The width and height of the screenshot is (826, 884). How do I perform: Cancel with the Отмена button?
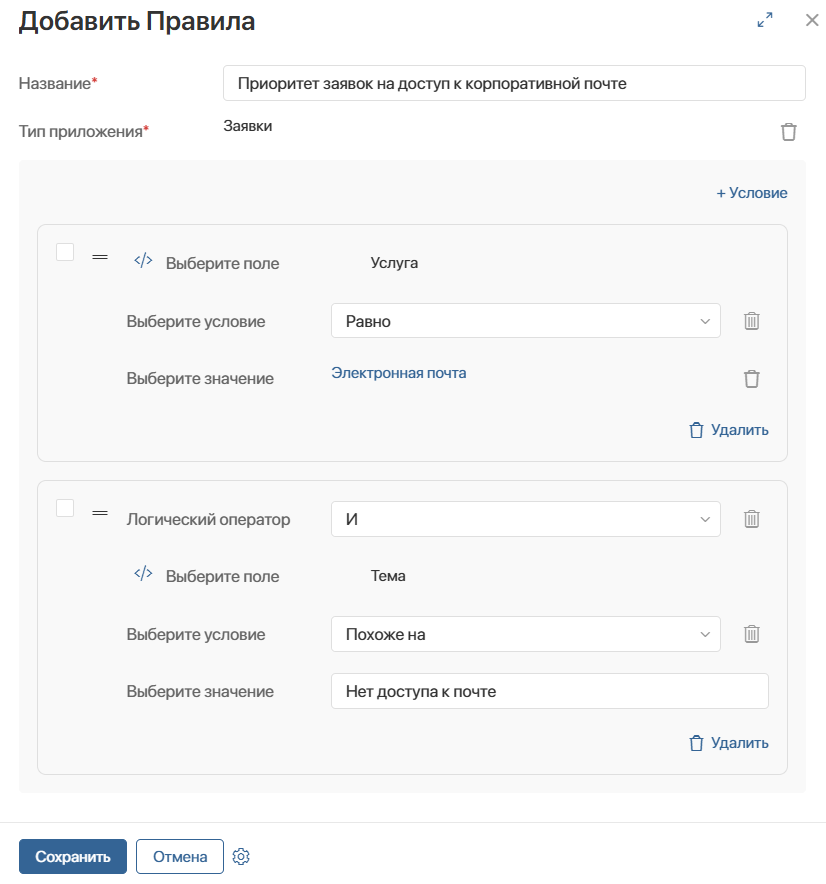pos(180,856)
